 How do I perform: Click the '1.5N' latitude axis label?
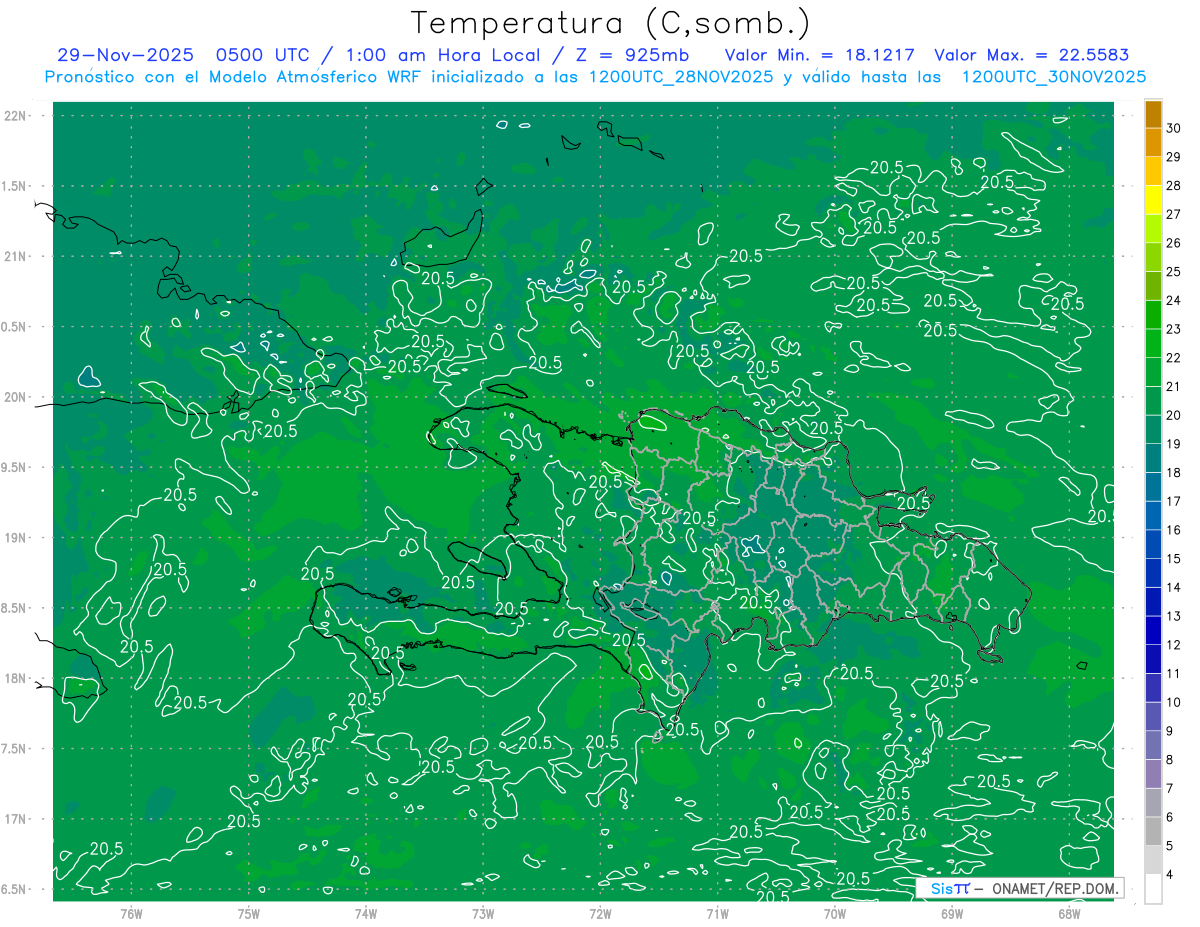[x=14, y=186]
